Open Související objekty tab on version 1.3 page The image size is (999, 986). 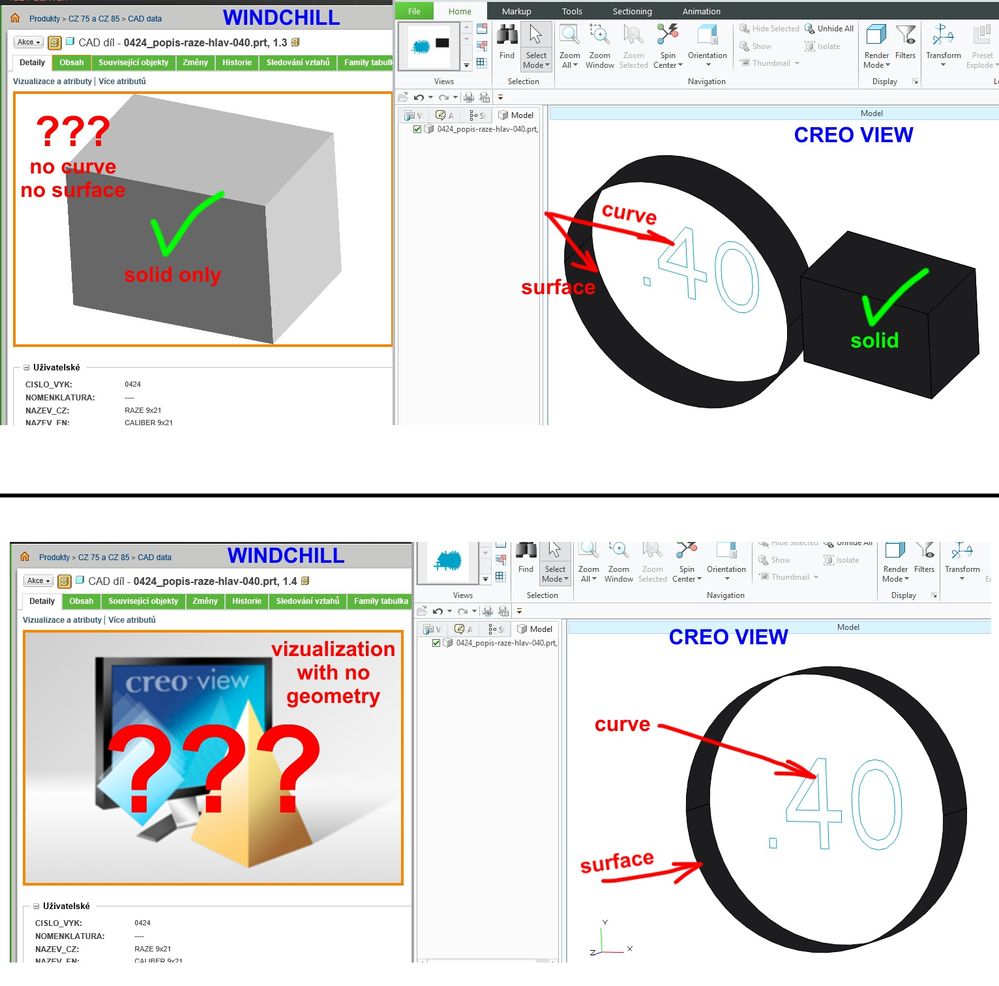pyautogui.click(x=133, y=62)
